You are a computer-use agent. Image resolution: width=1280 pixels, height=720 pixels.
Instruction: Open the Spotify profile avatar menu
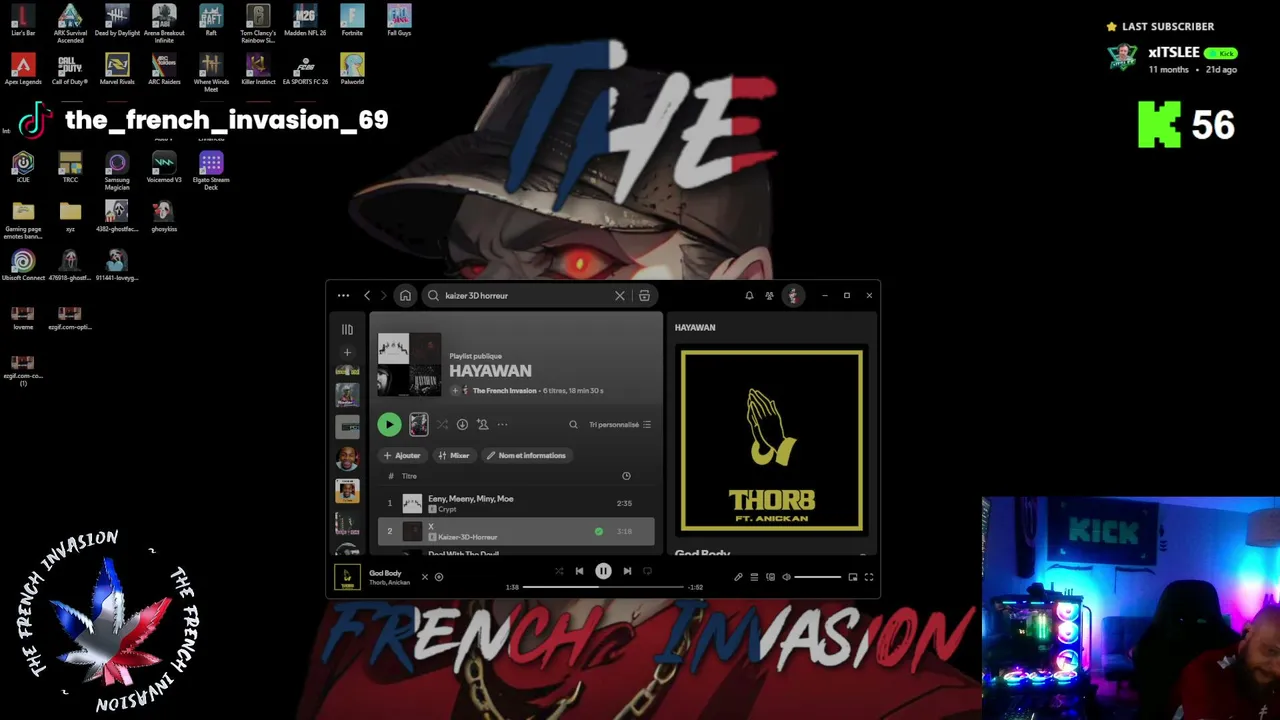793,295
